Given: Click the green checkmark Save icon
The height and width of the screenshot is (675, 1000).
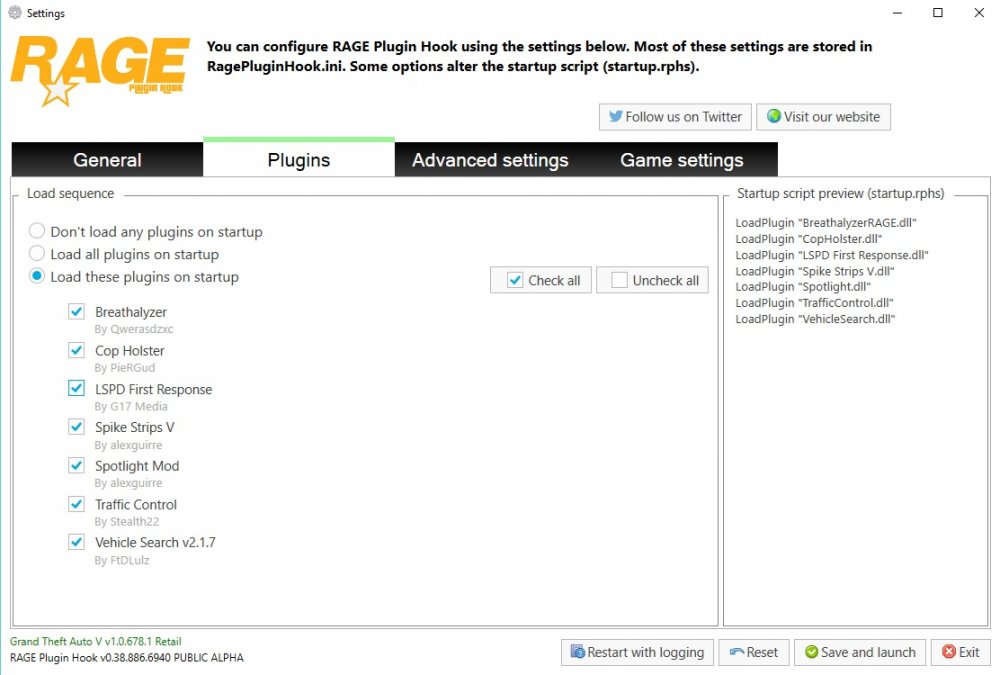Looking at the screenshot, I should tap(811, 651).
